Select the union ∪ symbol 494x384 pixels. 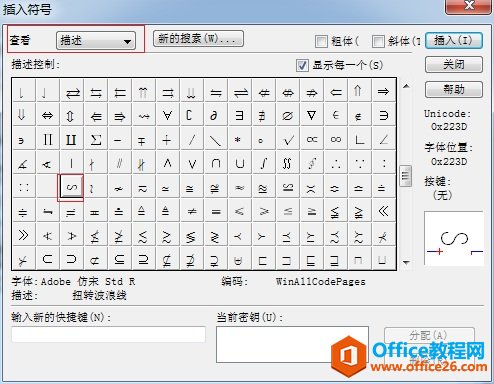click(x=239, y=163)
